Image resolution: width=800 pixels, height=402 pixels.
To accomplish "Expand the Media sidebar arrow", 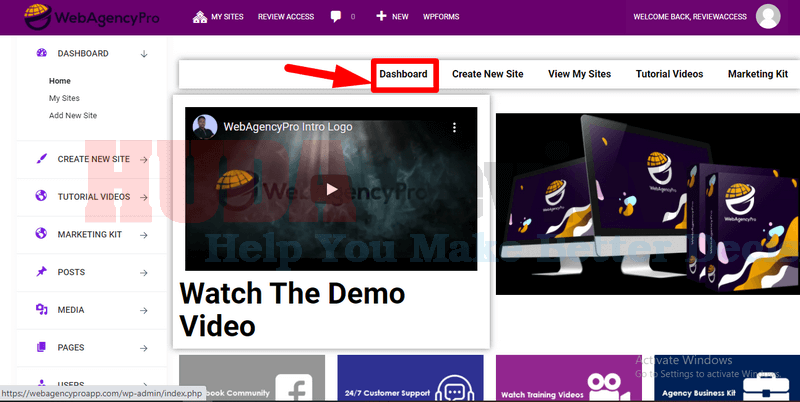I will 144,311.
